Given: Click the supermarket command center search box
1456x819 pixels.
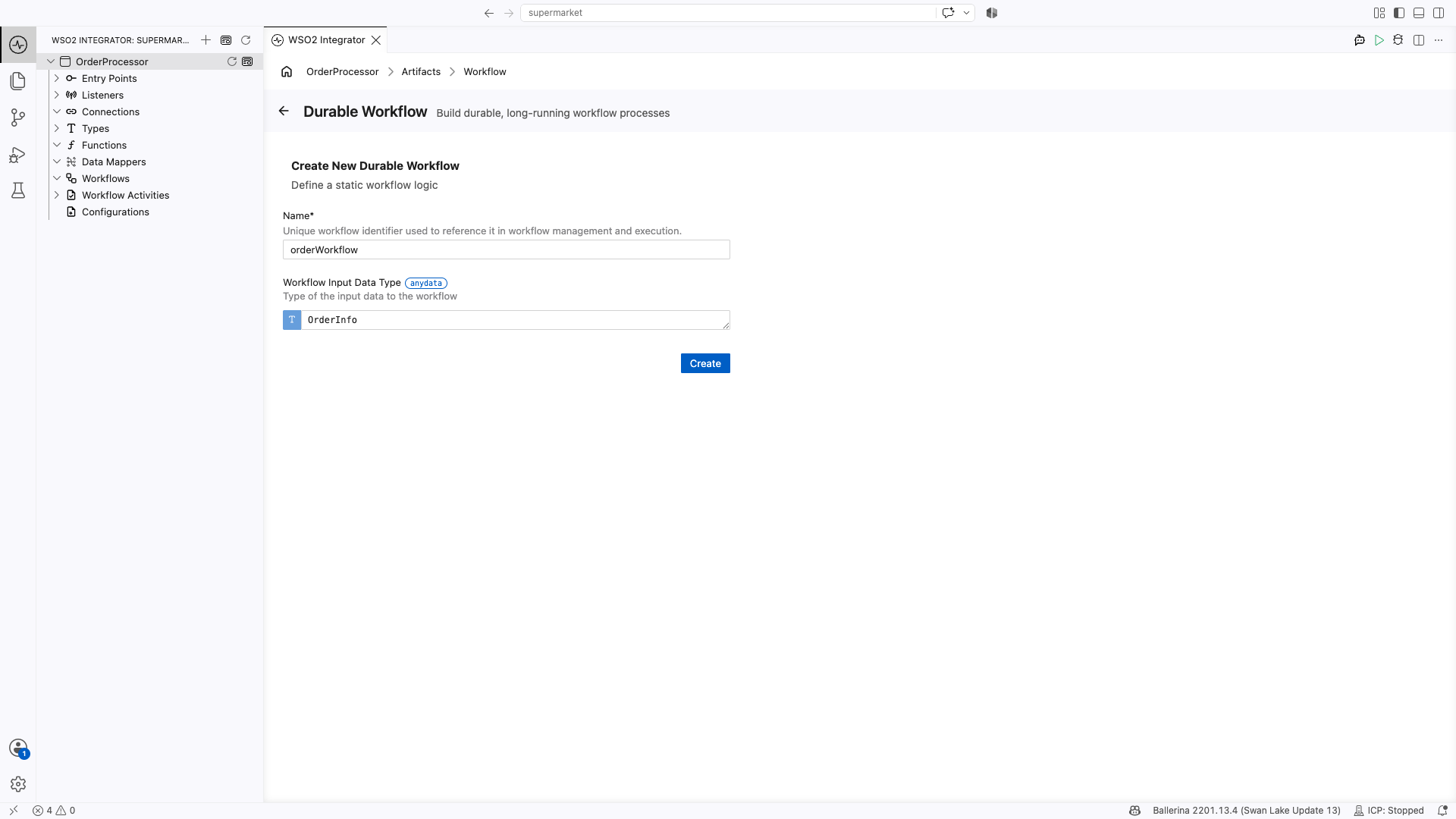Looking at the screenshot, I should tap(728, 13).
